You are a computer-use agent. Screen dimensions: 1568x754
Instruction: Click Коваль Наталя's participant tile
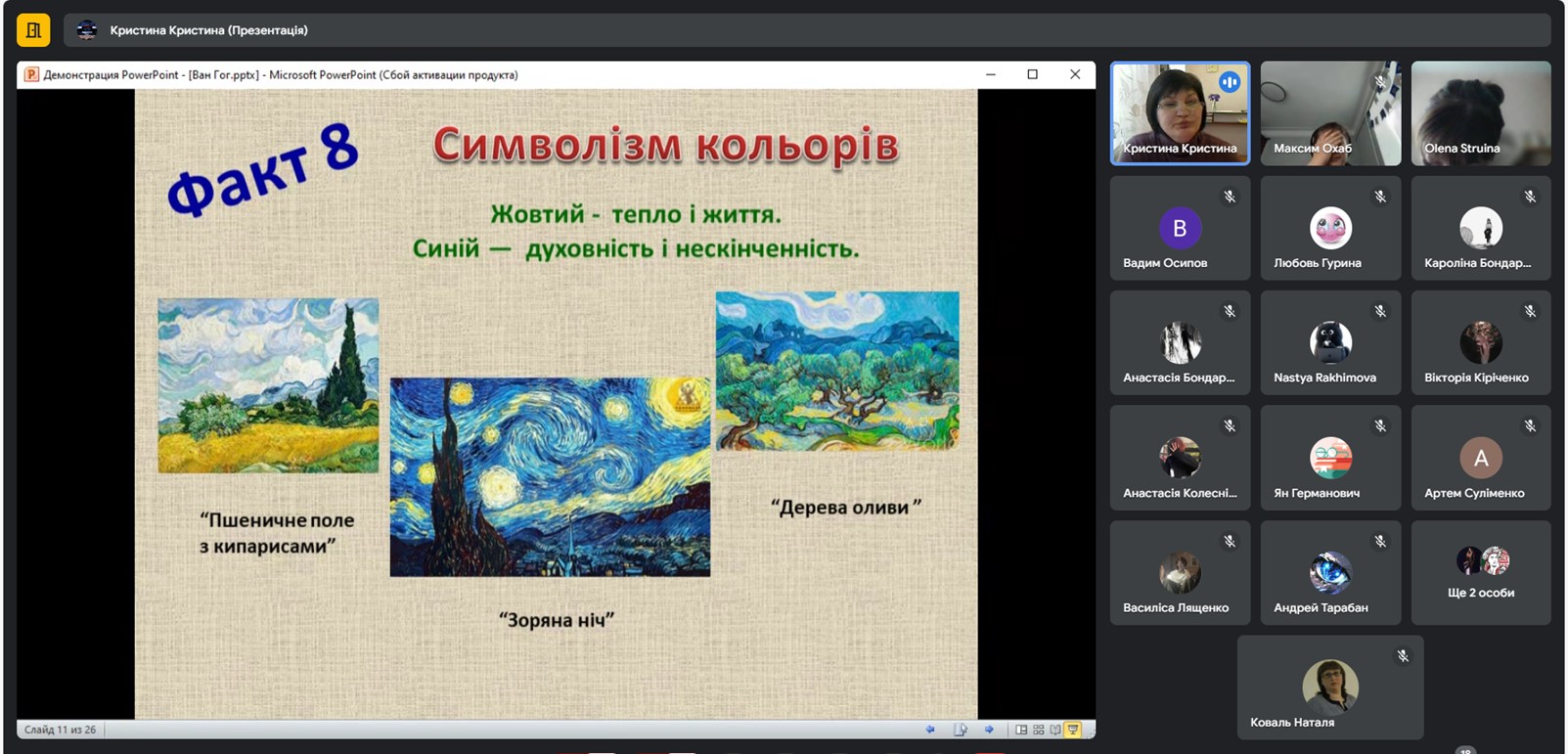1329,687
